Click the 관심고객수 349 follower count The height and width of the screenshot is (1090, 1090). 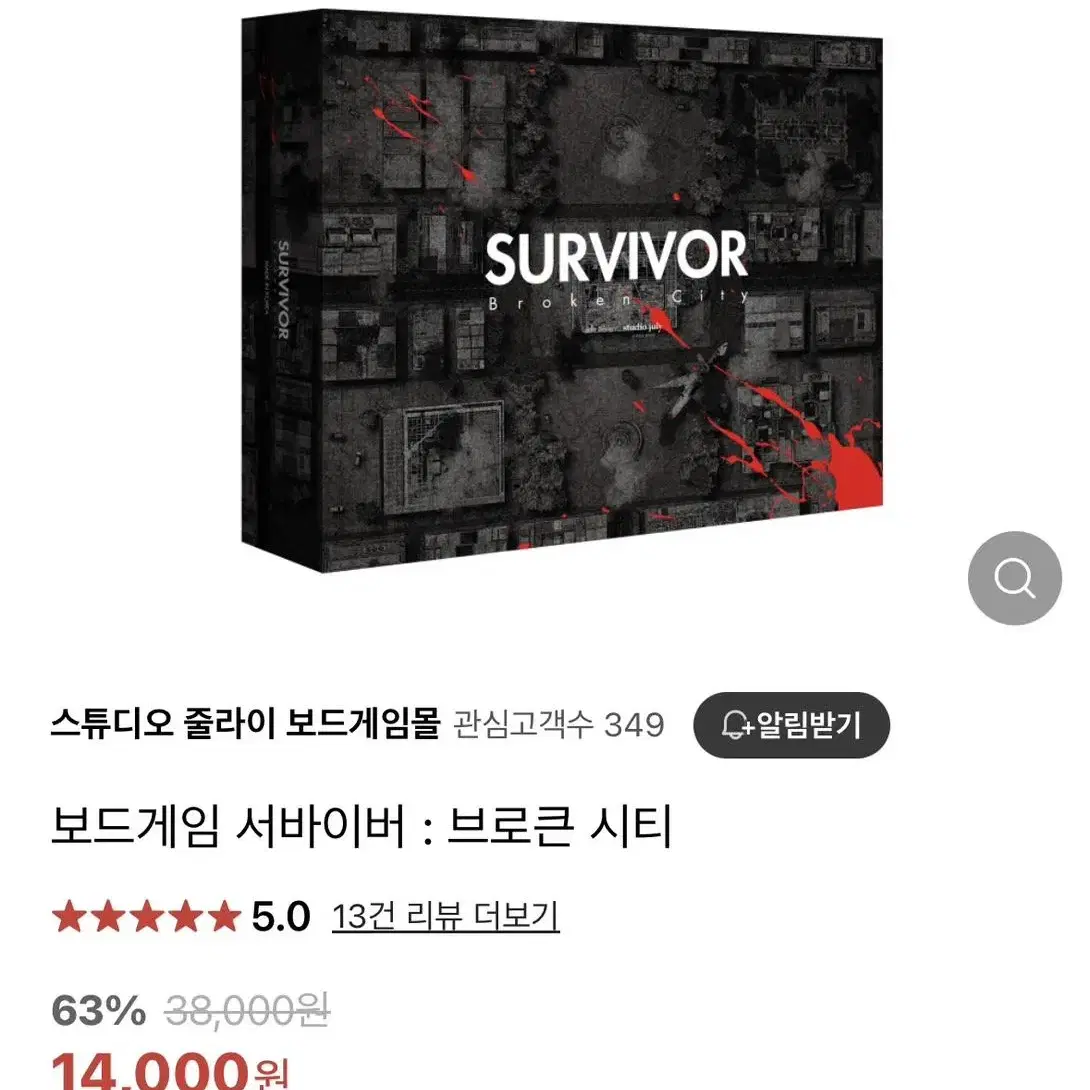559,724
